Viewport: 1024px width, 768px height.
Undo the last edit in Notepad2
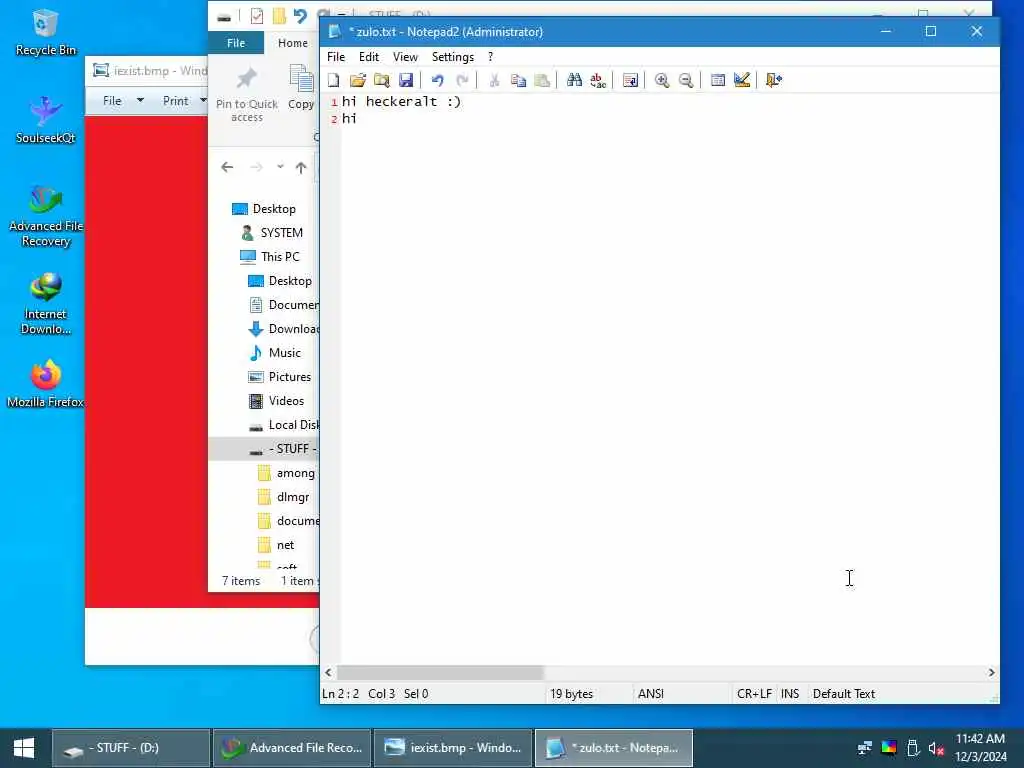438,80
